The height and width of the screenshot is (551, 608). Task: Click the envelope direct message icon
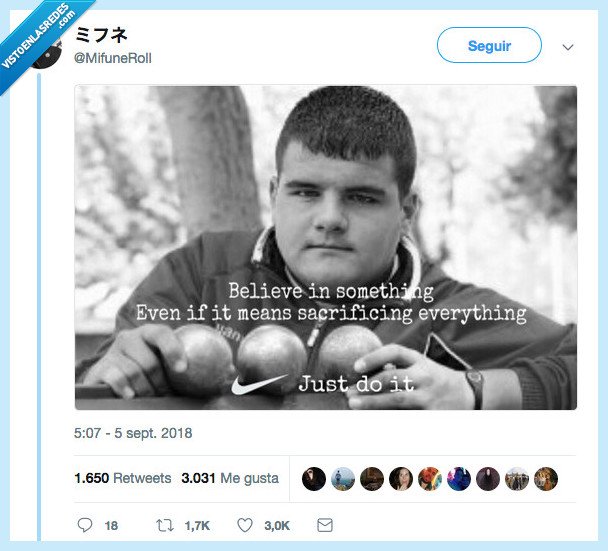pyautogui.click(x=325, y=525)
